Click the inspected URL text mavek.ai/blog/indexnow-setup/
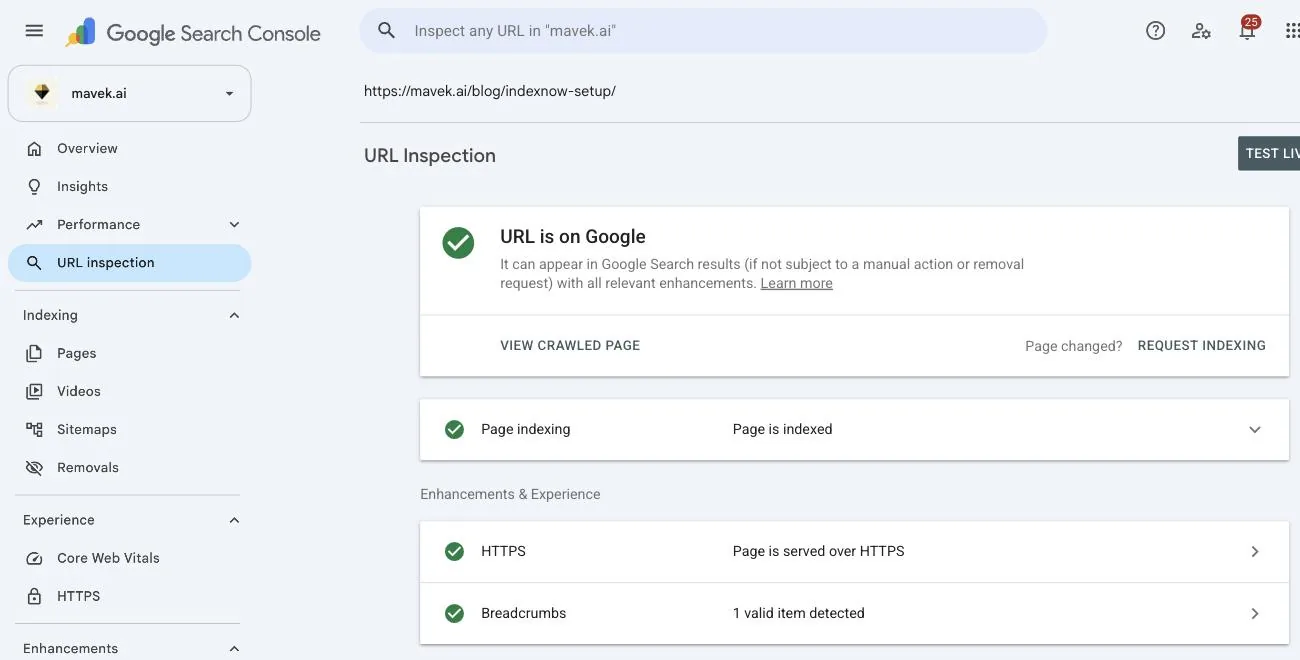 [x=490, y=91]
